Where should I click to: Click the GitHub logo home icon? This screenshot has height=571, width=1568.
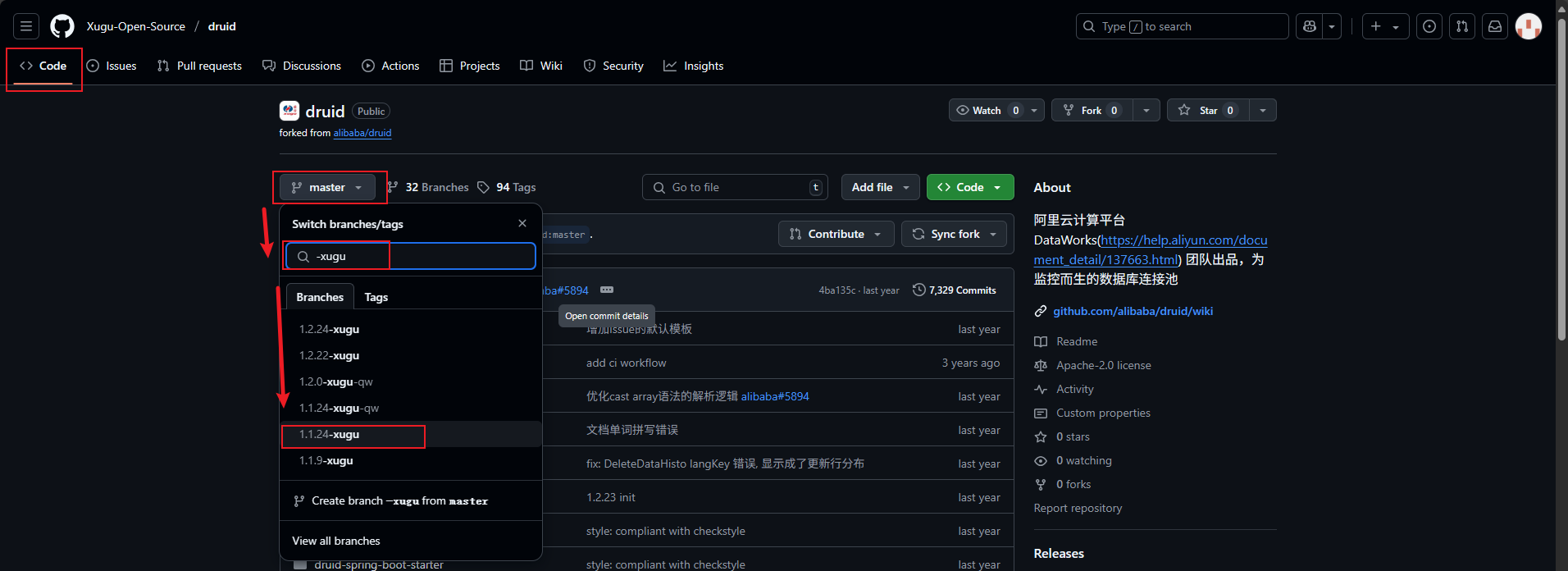[62, 26]
